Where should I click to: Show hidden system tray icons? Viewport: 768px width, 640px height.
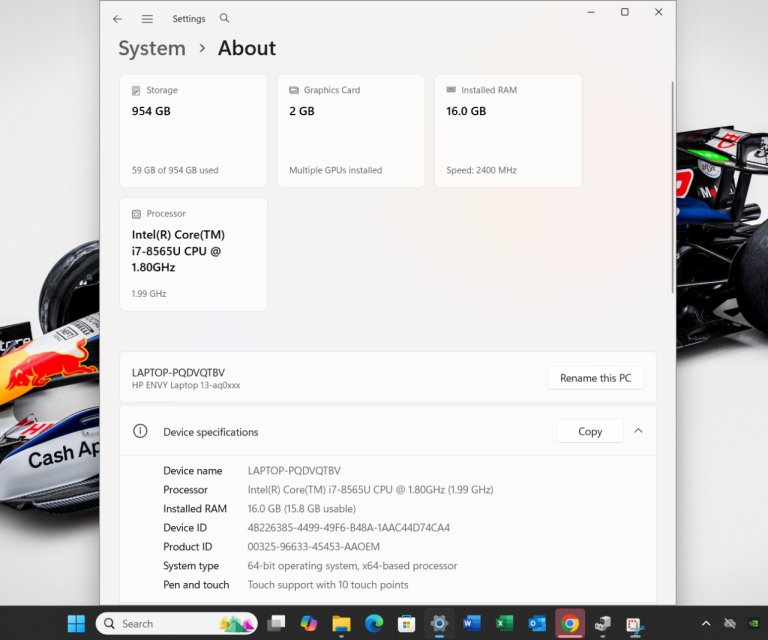pyautogui.click(x=706, y=623)
